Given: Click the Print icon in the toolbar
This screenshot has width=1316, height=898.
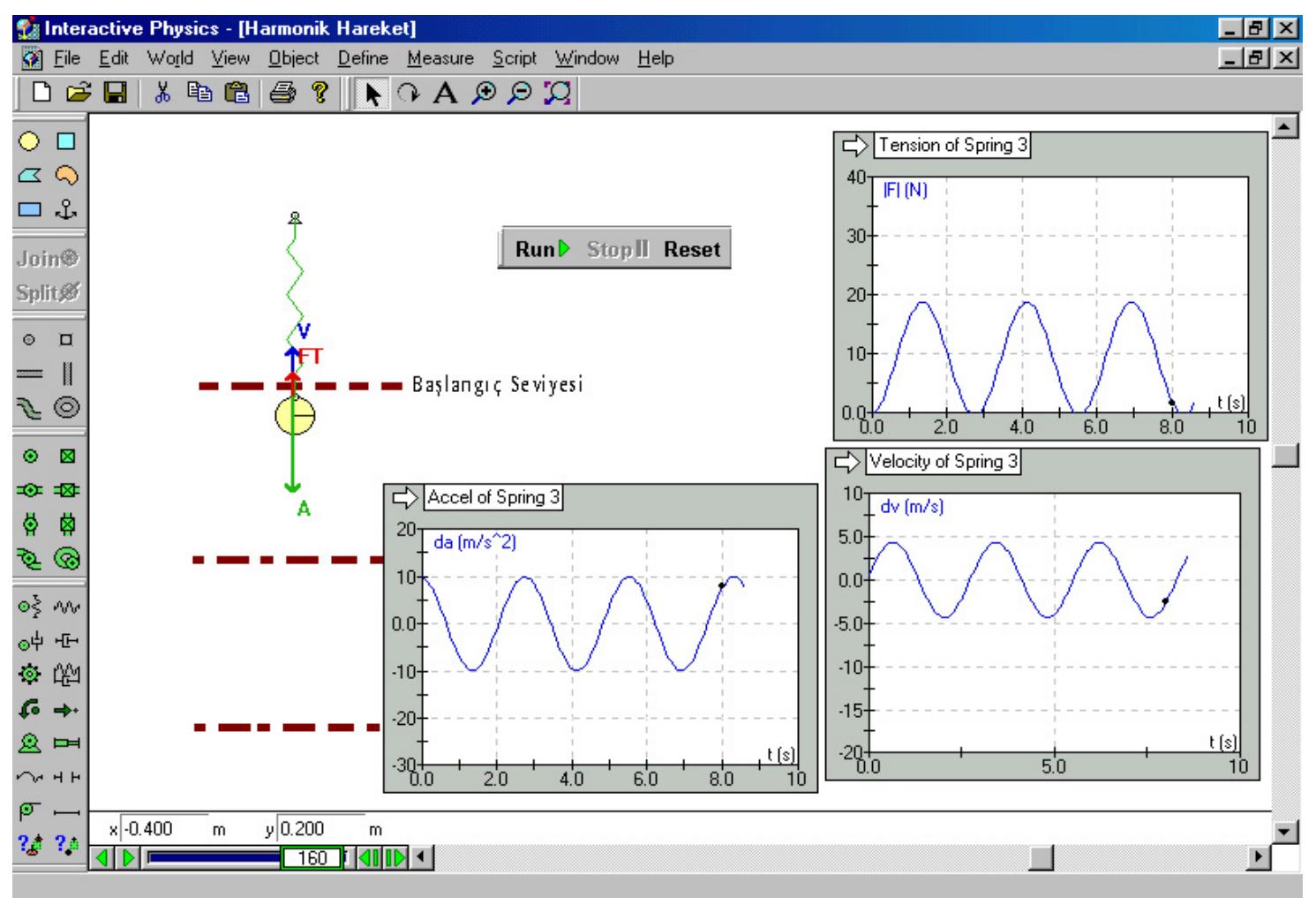Looking at the screenshot, I should pyautogui.click(x=282, y=94).
